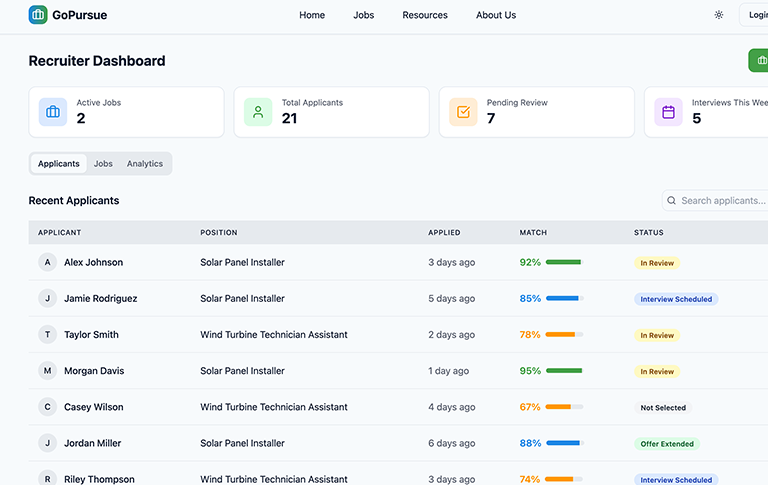Viewport: 768px width, 485px height.
Task: Click the Total Applicants count 21
Action: [289, 118]
